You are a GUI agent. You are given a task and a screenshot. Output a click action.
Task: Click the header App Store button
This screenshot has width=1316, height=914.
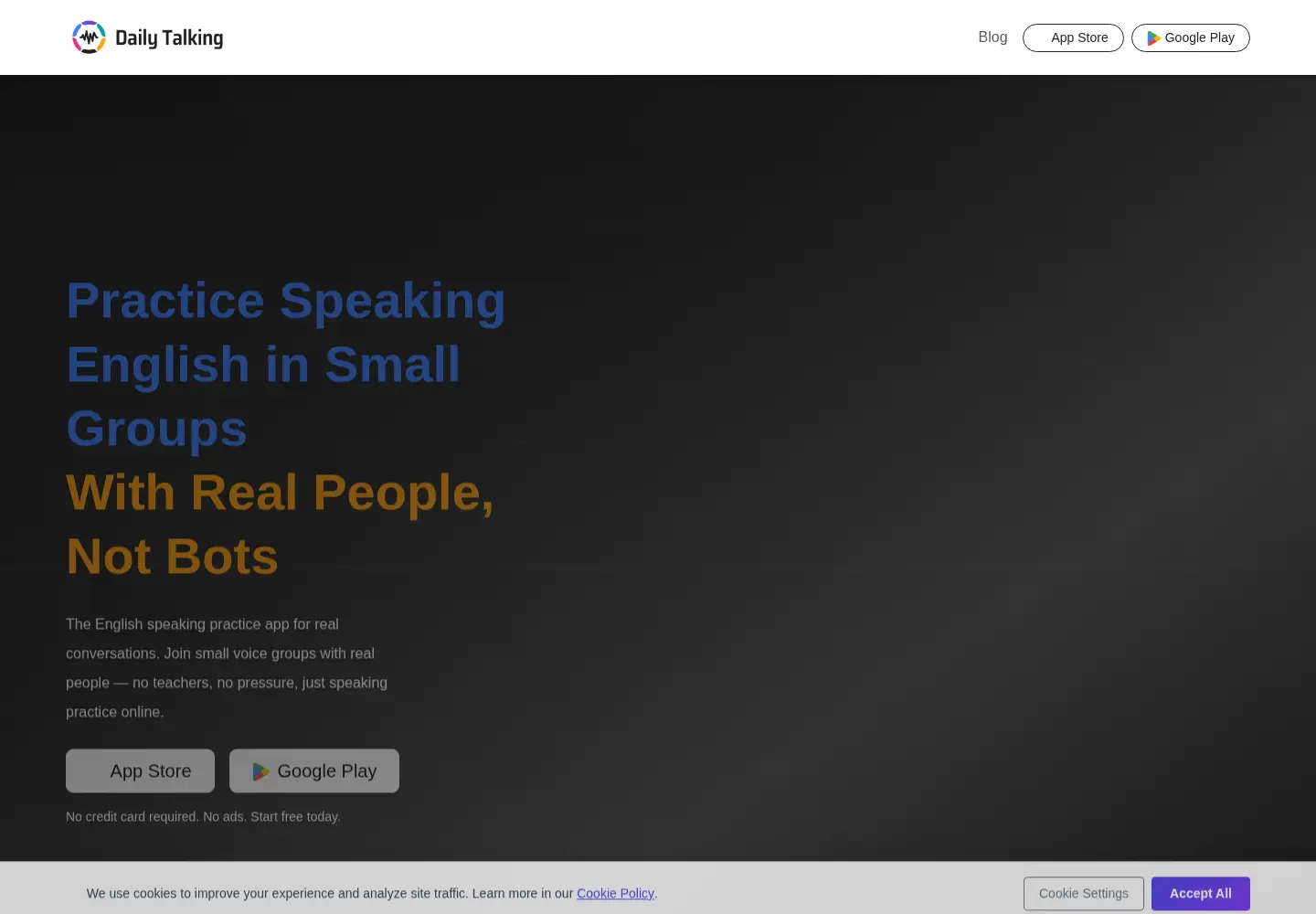[x=1073, y=37]
